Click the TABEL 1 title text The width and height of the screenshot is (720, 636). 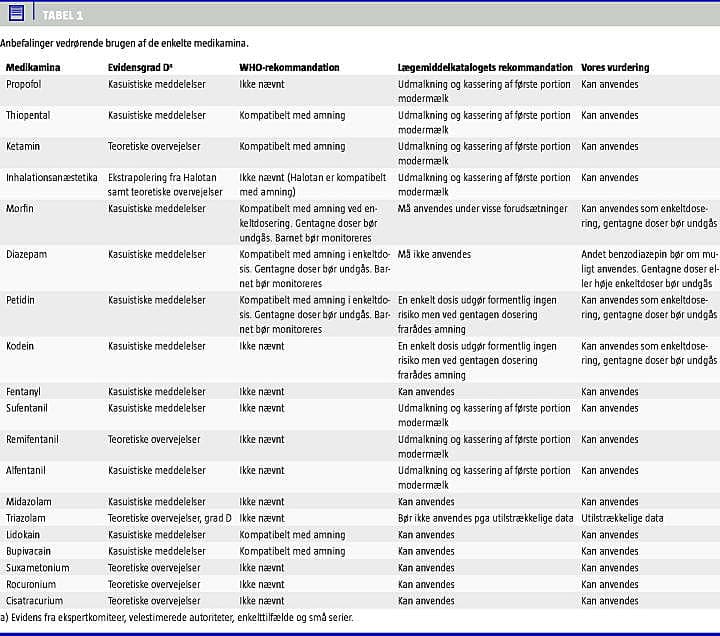tap(62, 14)
